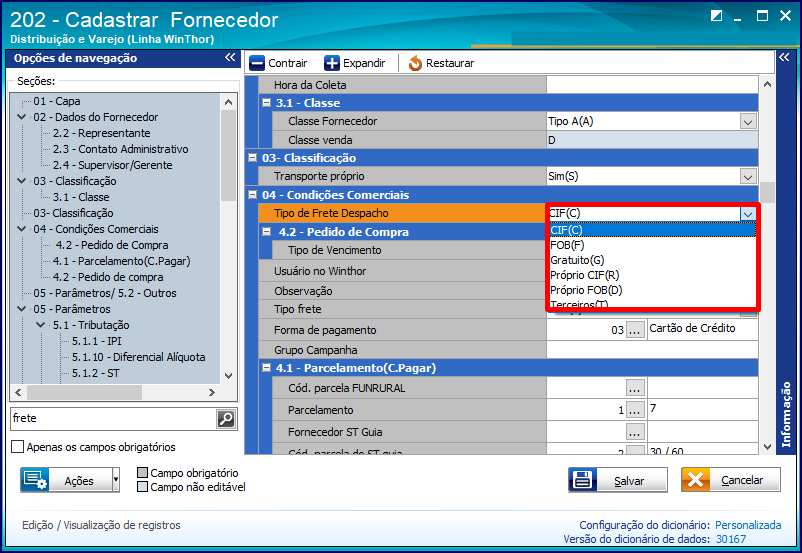The image size is (802, 553).
Task: Collapse the 04 - Condições Comerciais section
Action: (x=253, y=194)
